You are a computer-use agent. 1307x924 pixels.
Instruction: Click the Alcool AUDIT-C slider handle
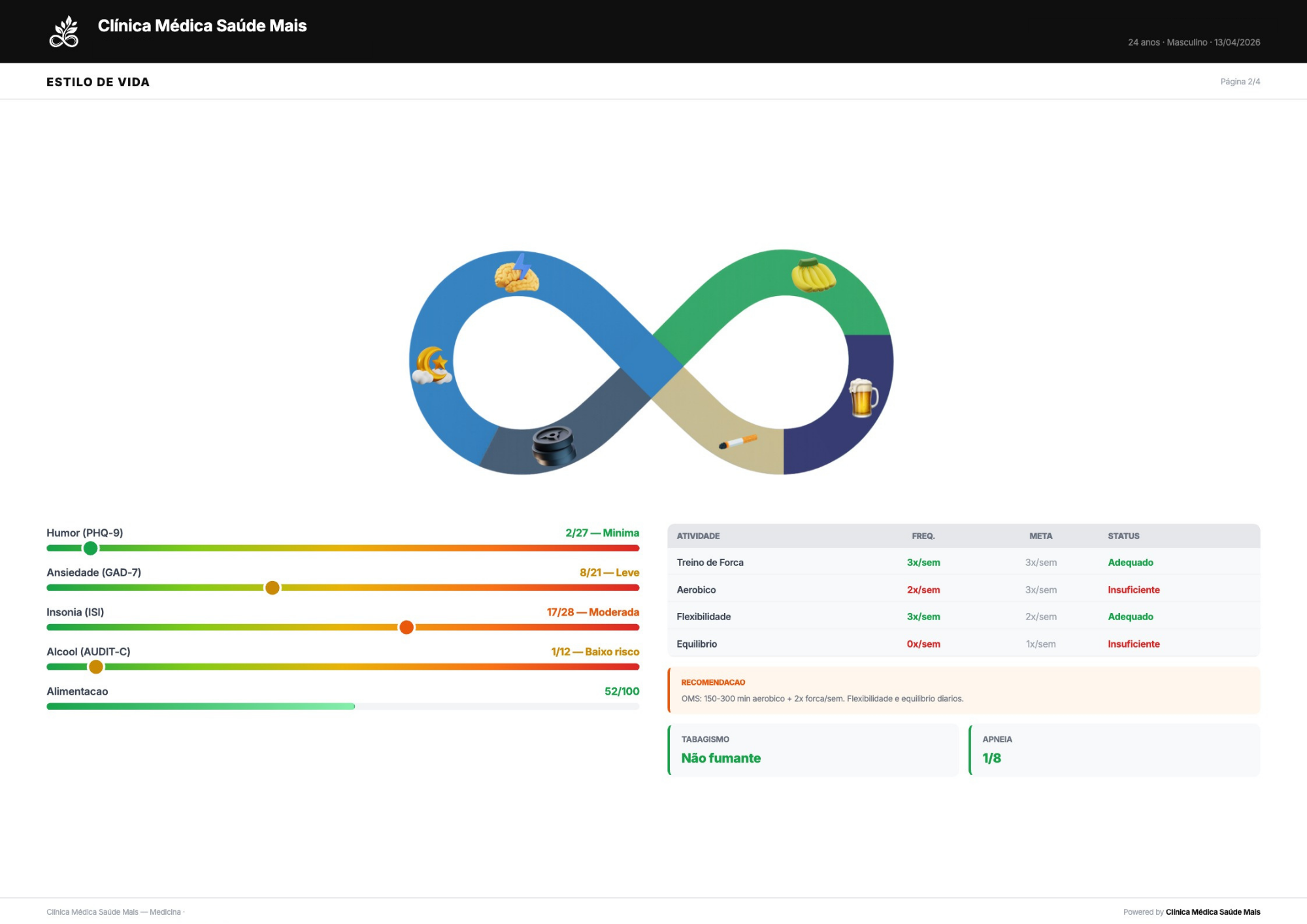pyautogui.click(x=96, y=667)
